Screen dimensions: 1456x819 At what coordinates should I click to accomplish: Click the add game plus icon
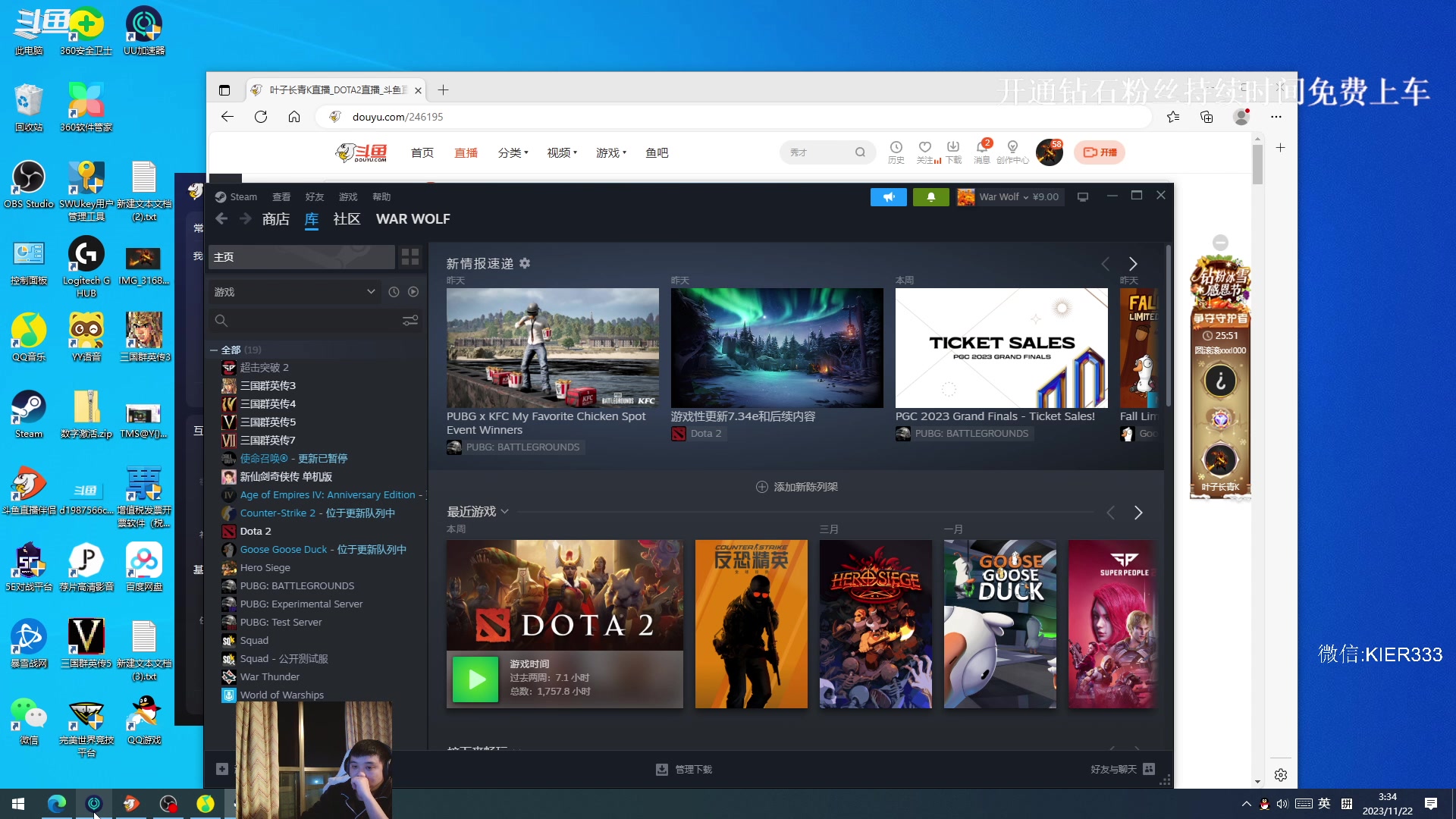[222, 769]
